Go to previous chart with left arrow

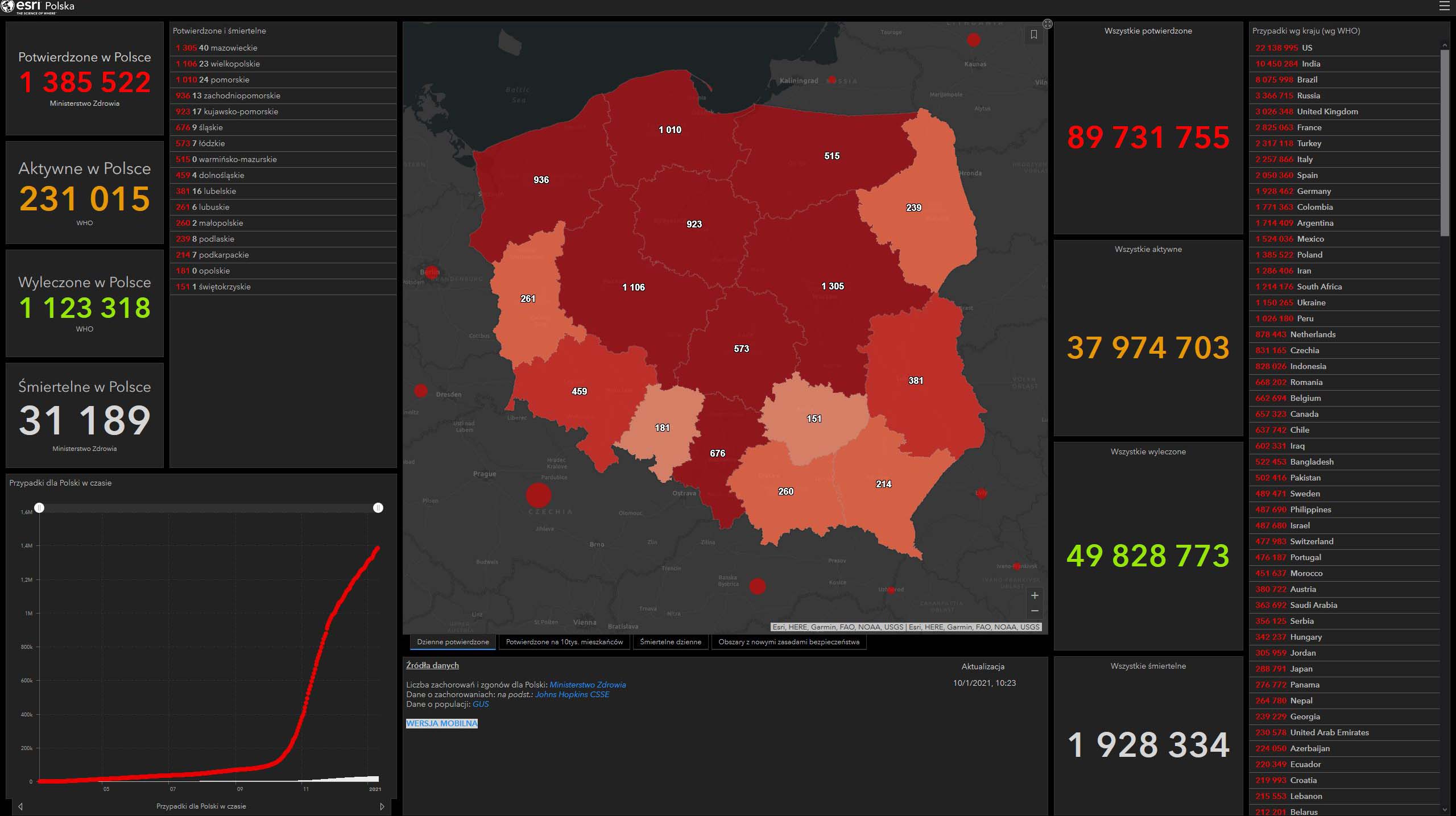(20, 806)
